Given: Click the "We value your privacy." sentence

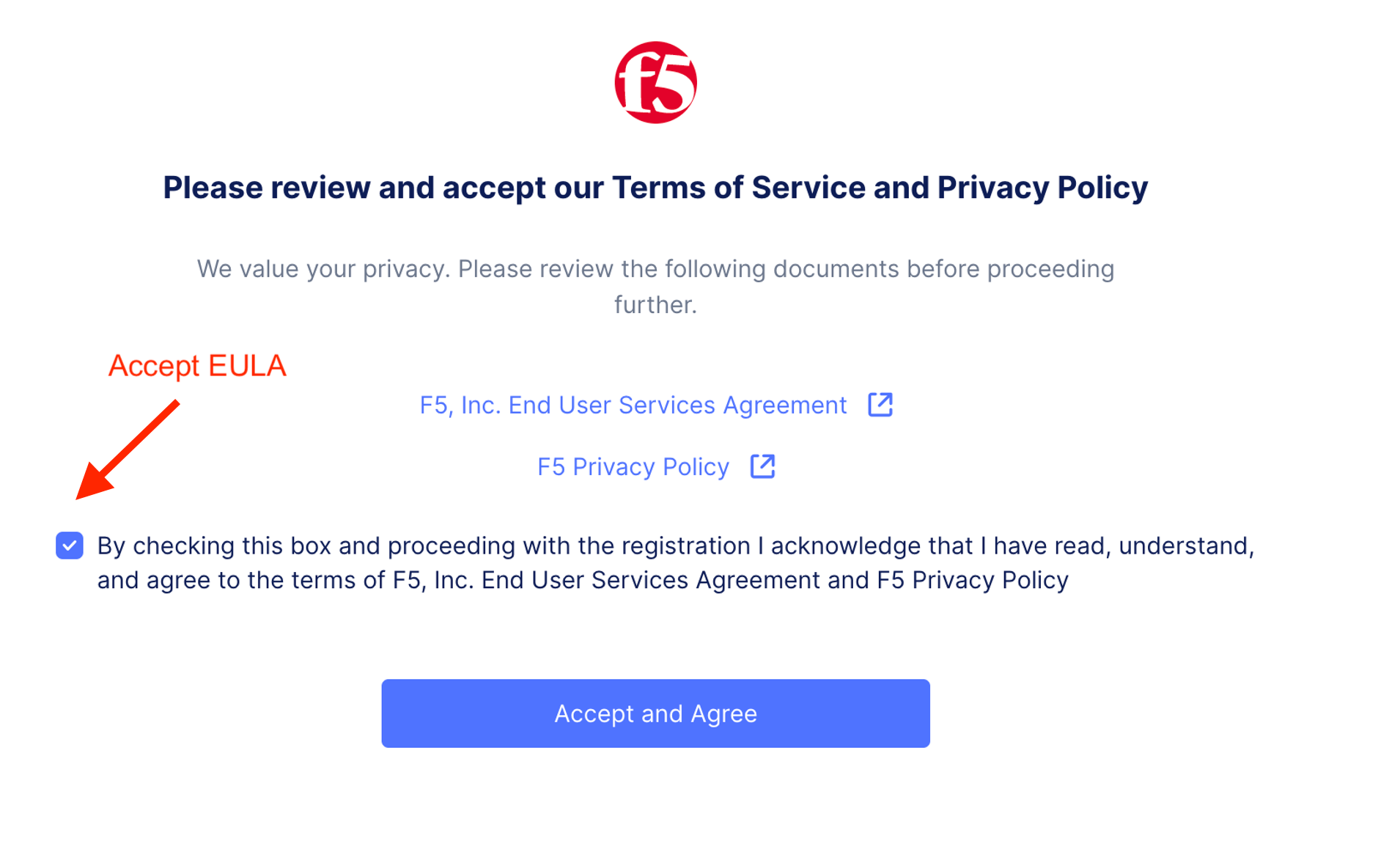Looking at the screenshot, I should [x=323, y=269].
